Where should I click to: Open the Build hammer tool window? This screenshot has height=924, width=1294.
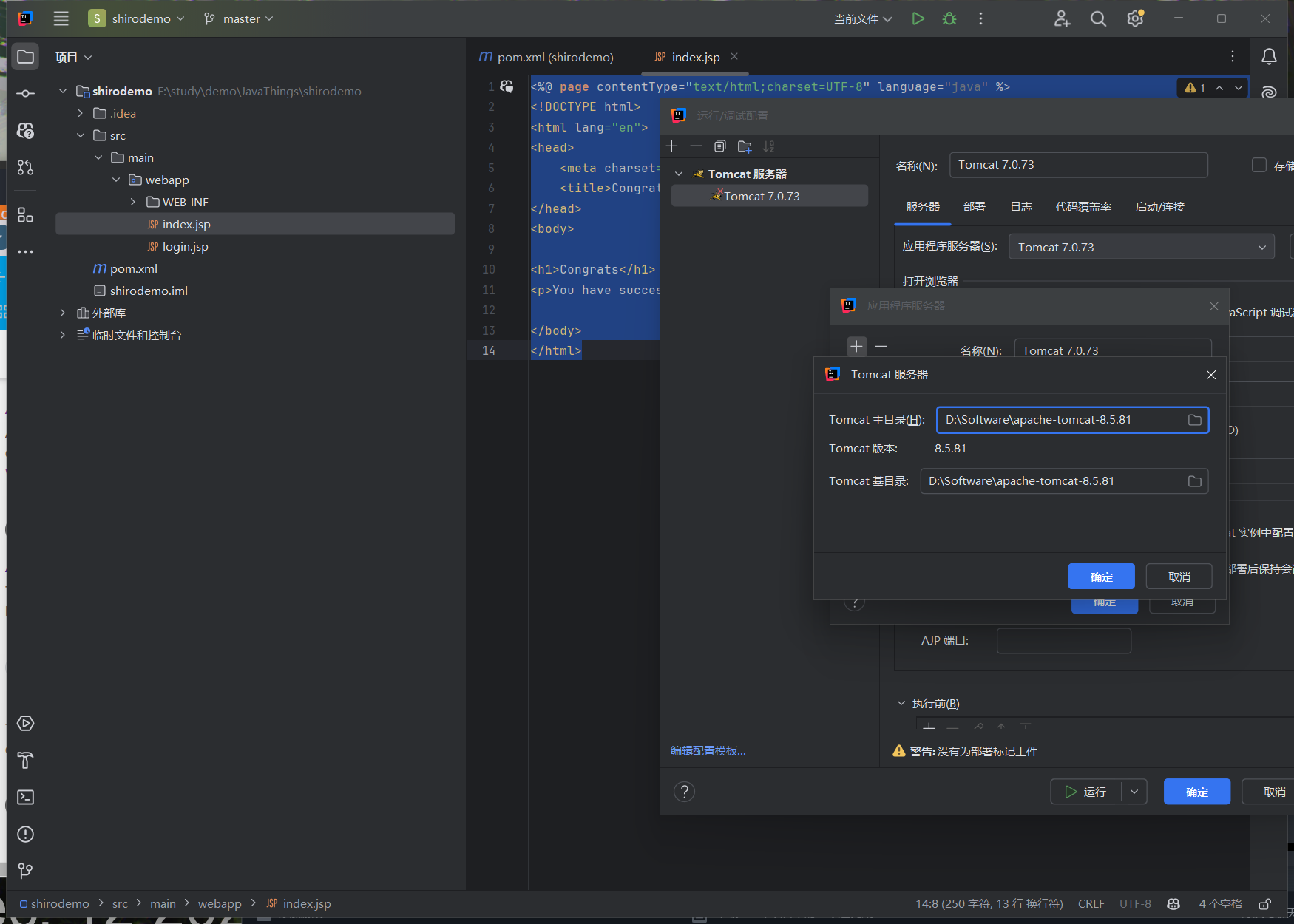(x=25, y=760)
